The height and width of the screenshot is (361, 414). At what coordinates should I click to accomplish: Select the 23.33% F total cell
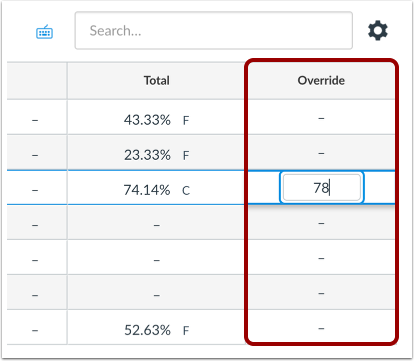(156, 152)
